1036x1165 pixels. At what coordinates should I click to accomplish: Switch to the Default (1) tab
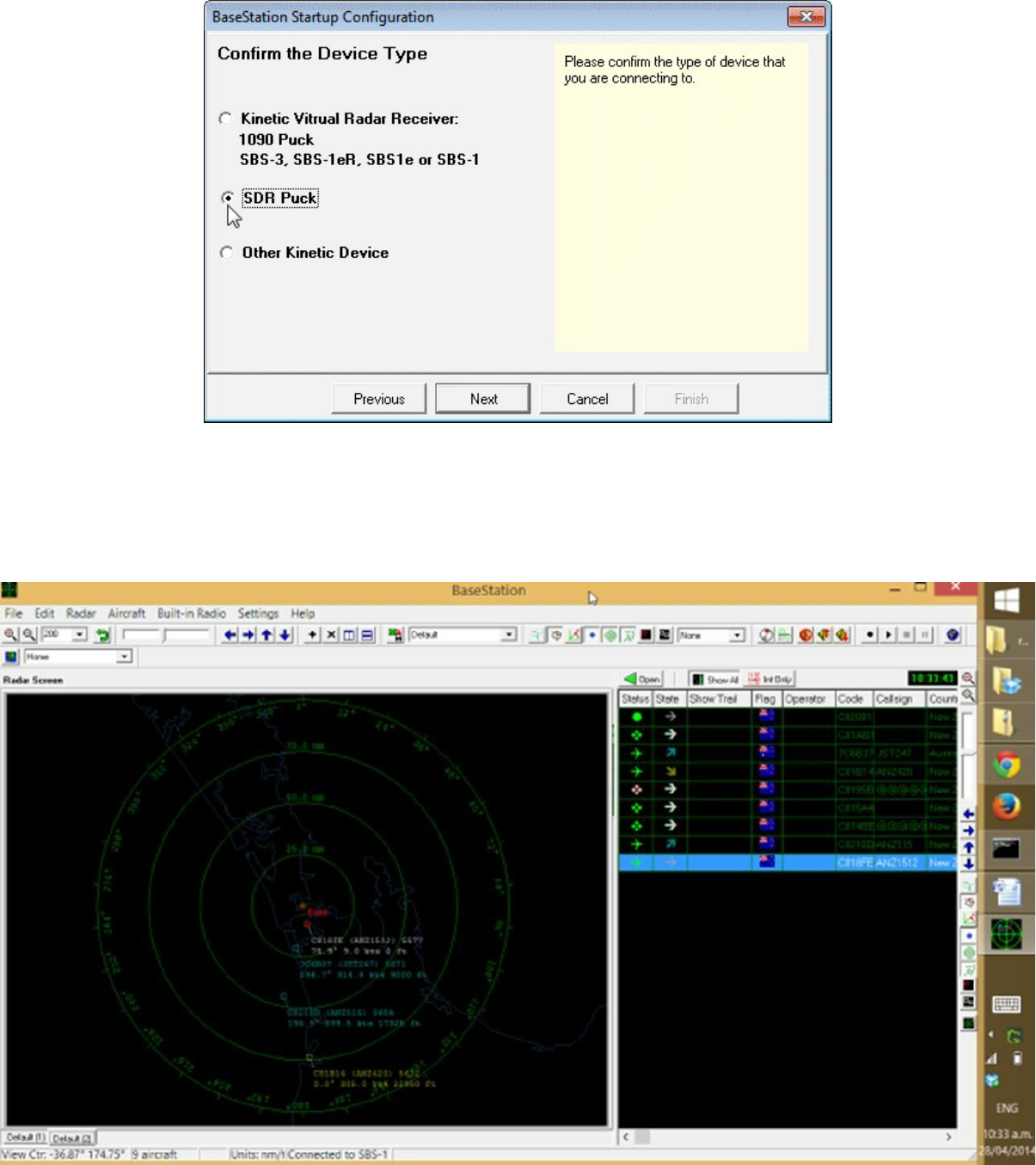coord(25,1137)
